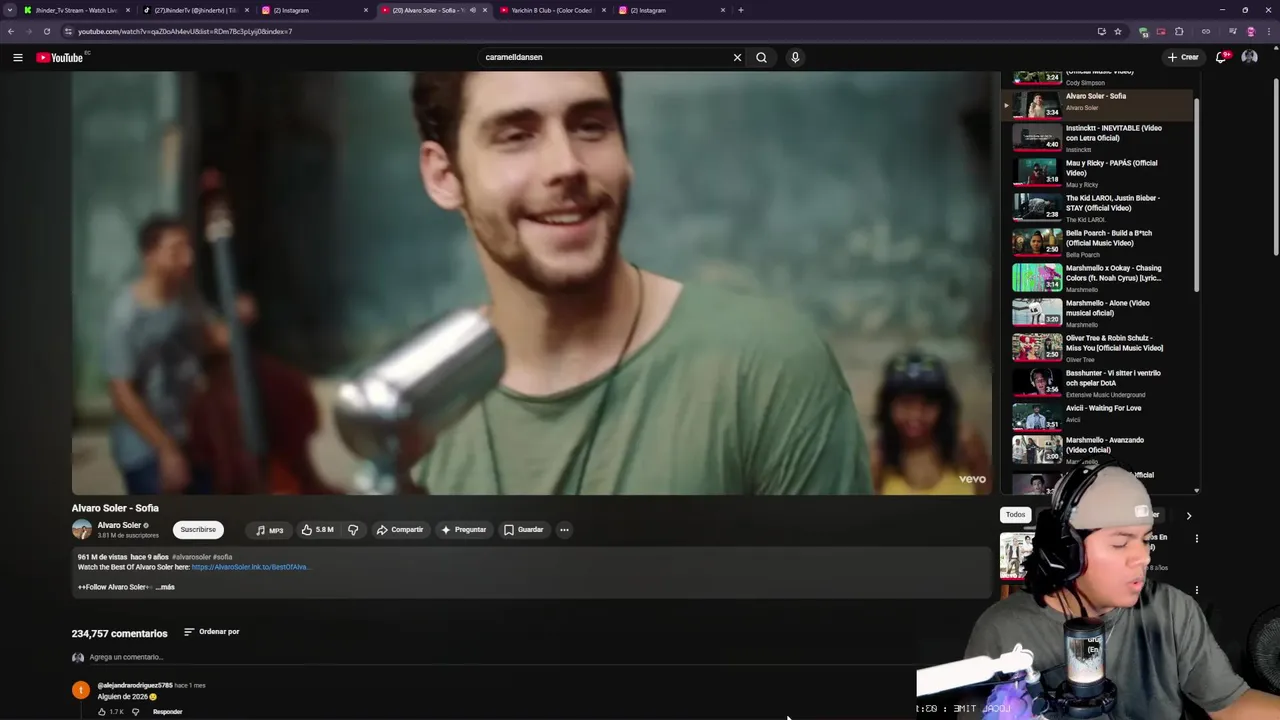This screenshot has width=1280, height=720.
Task: Start voice search with microphone icon
Action: click(x=795, y=57)
